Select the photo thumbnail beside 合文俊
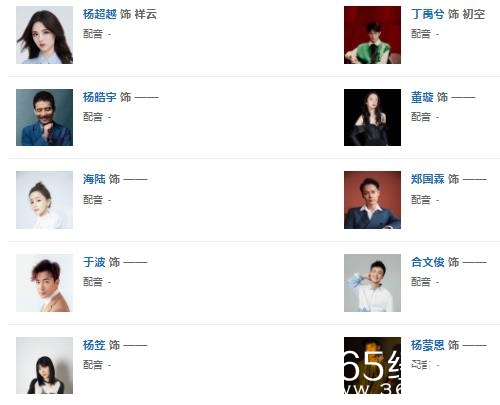 (372, 283)
